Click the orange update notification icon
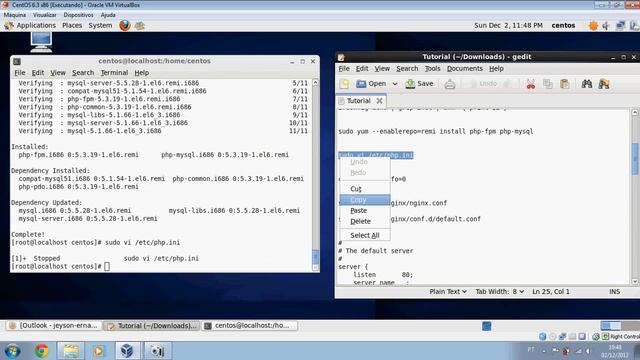Image resolution: width=640 pixels, height=360 pixels. point(593,26)
